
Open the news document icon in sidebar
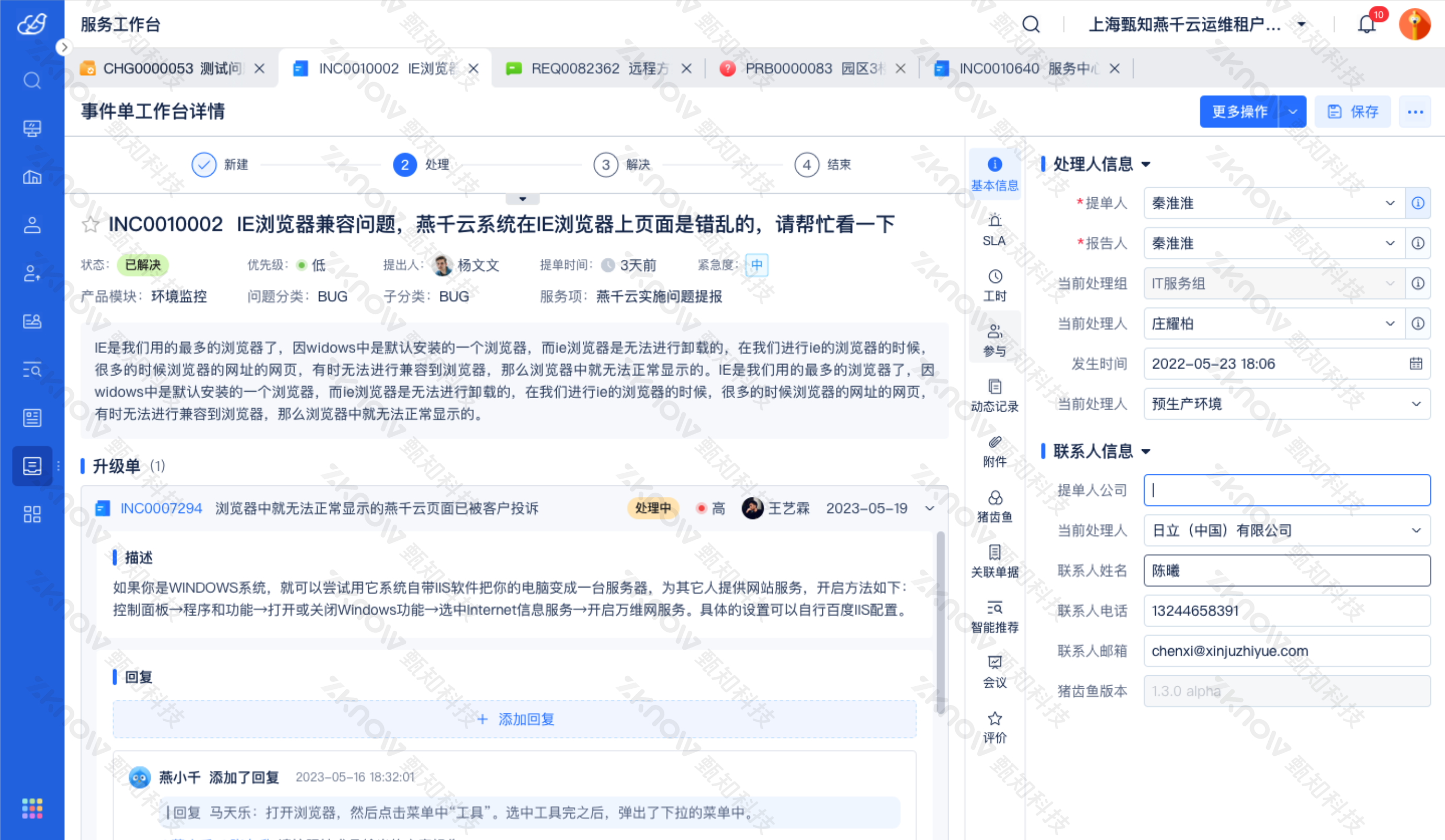[32, 417]
